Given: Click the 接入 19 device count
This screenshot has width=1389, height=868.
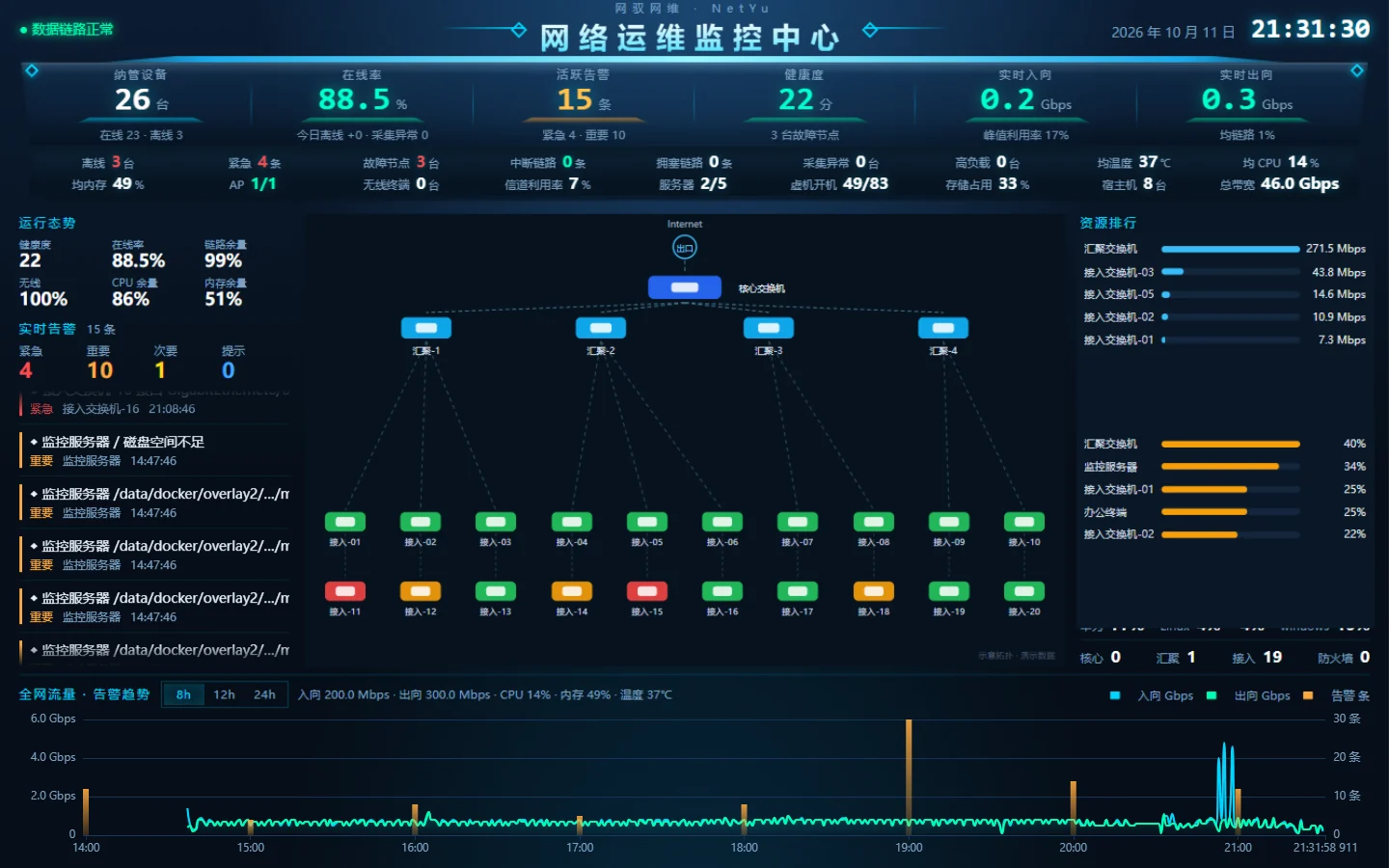Looking at the screenshot, I should 1257,658.
